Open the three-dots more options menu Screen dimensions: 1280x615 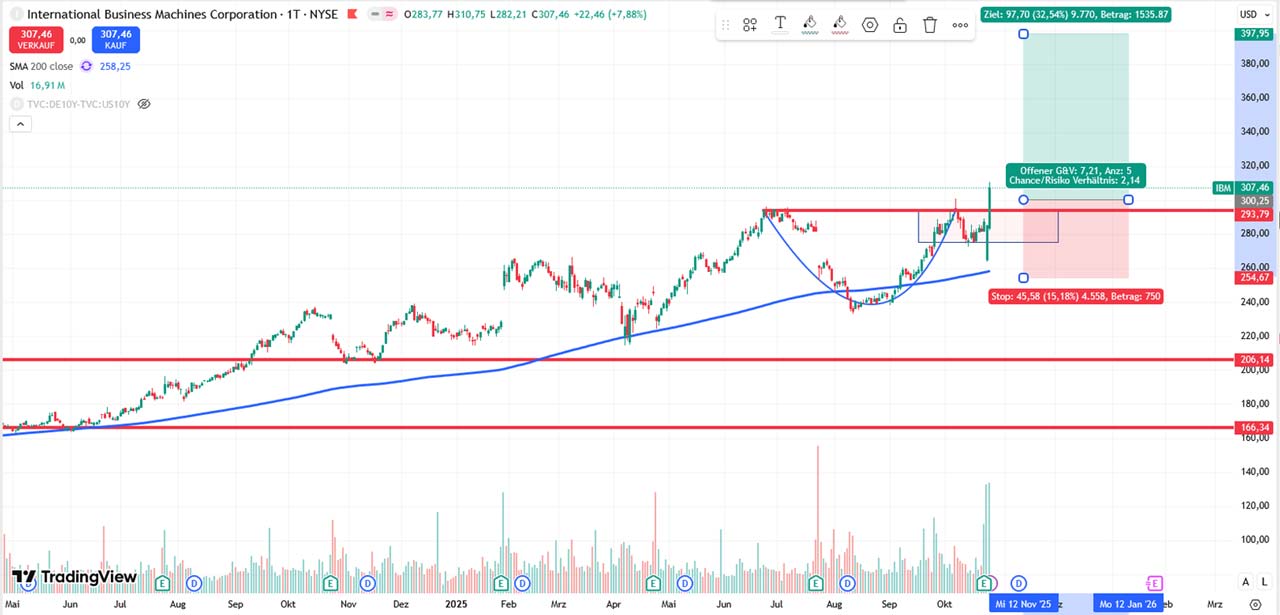tap(960, 25)
